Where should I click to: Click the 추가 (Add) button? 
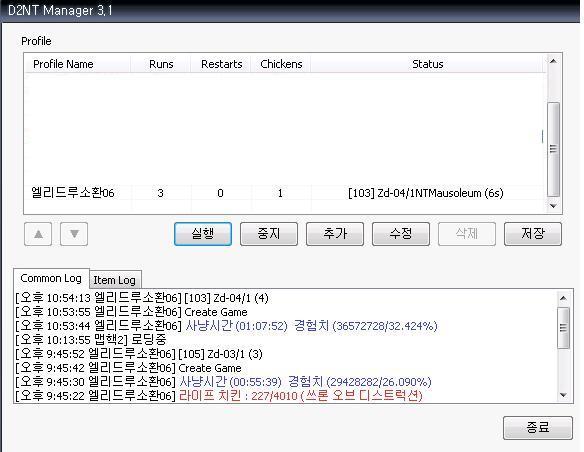pos(335,234)
